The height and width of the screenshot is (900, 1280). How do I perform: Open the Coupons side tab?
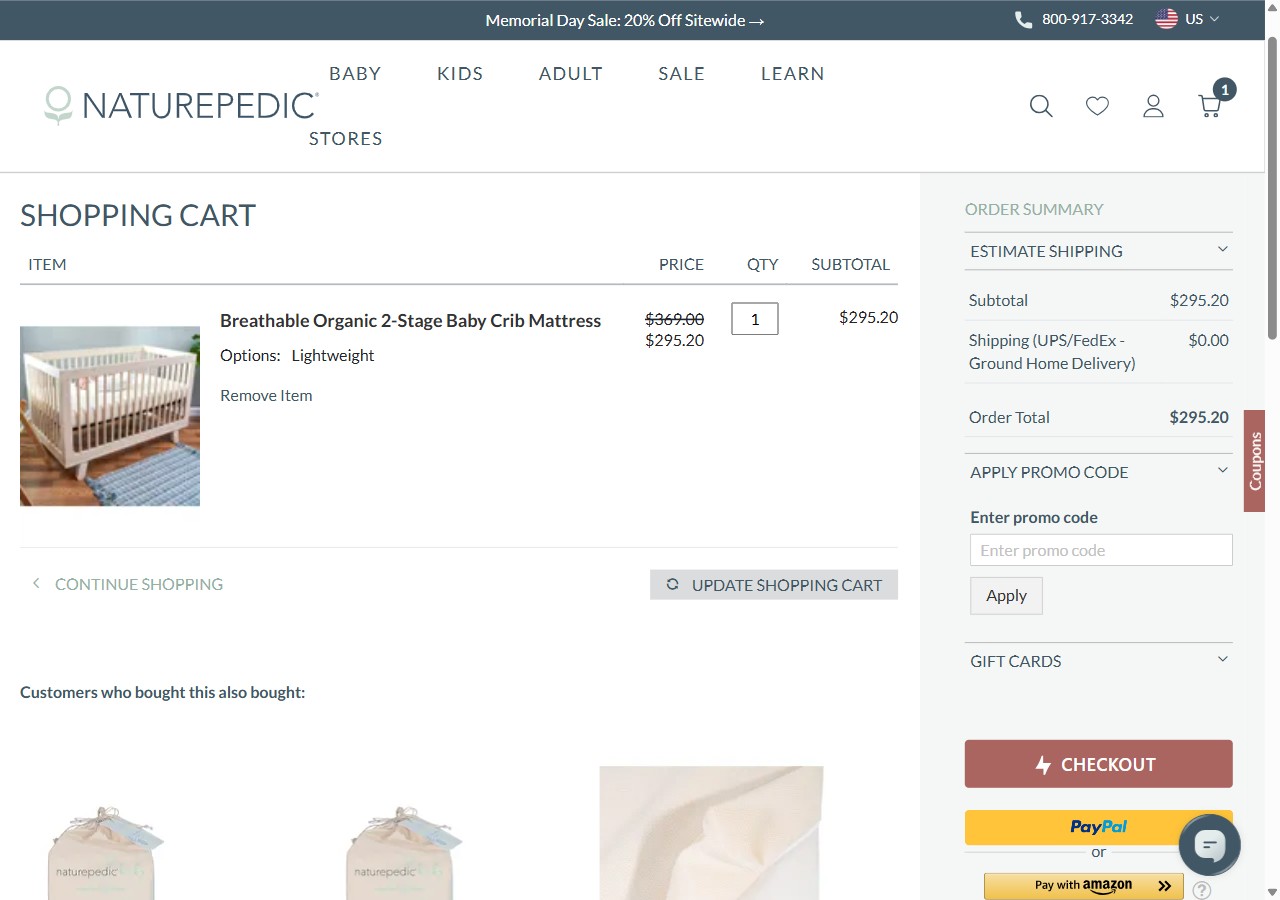coord(1255,461)
